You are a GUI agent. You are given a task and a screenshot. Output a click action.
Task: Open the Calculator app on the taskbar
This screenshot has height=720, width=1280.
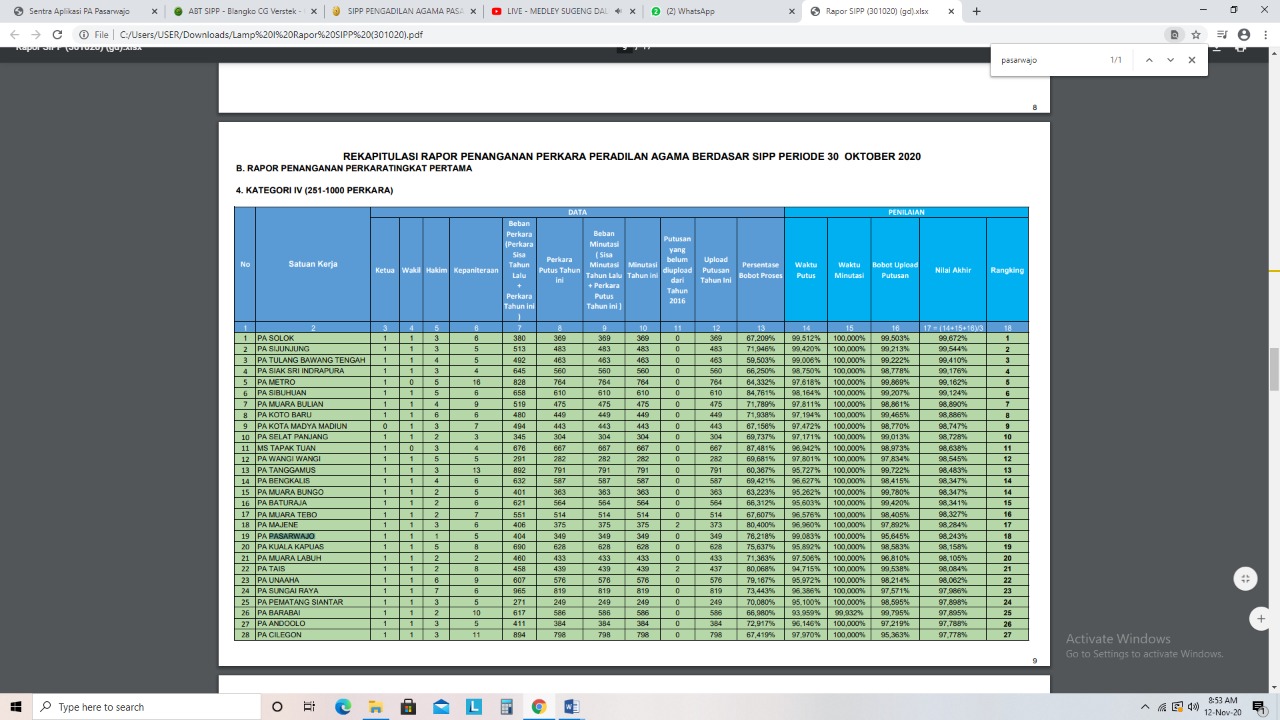click(506, 707)
